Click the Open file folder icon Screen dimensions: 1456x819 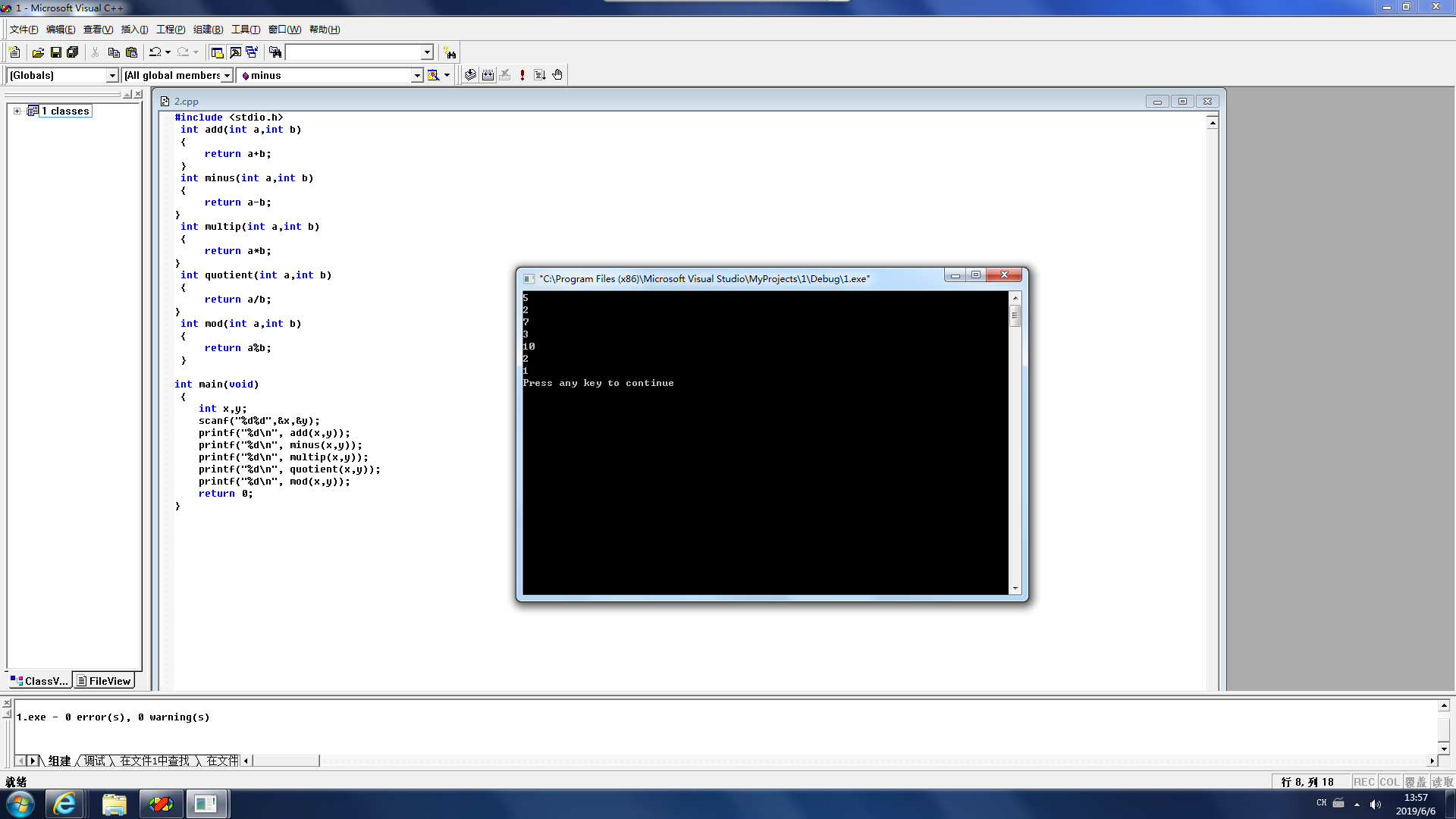tap(38, 52)
